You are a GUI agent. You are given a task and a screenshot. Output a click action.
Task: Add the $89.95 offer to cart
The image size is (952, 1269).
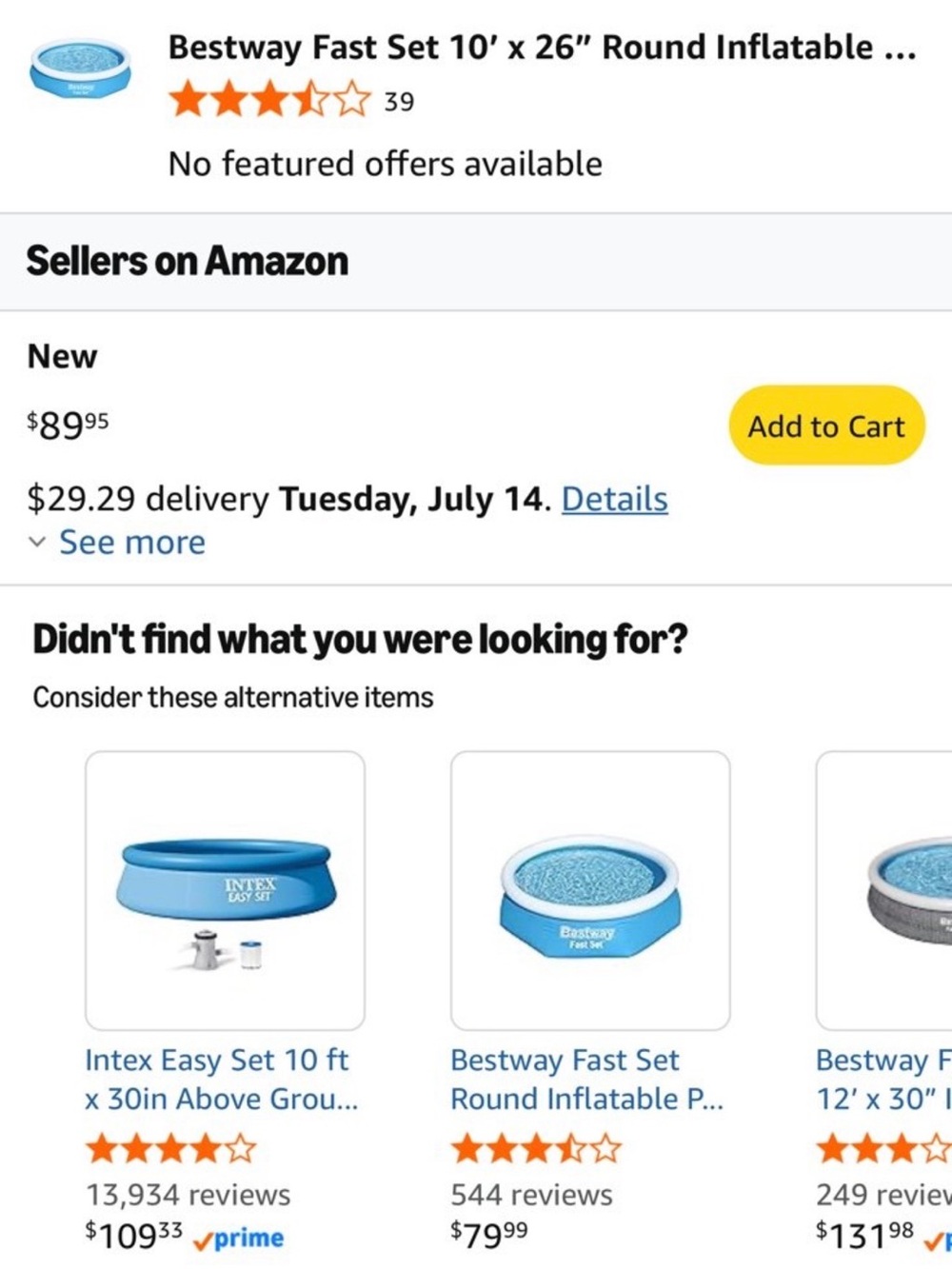826,426
